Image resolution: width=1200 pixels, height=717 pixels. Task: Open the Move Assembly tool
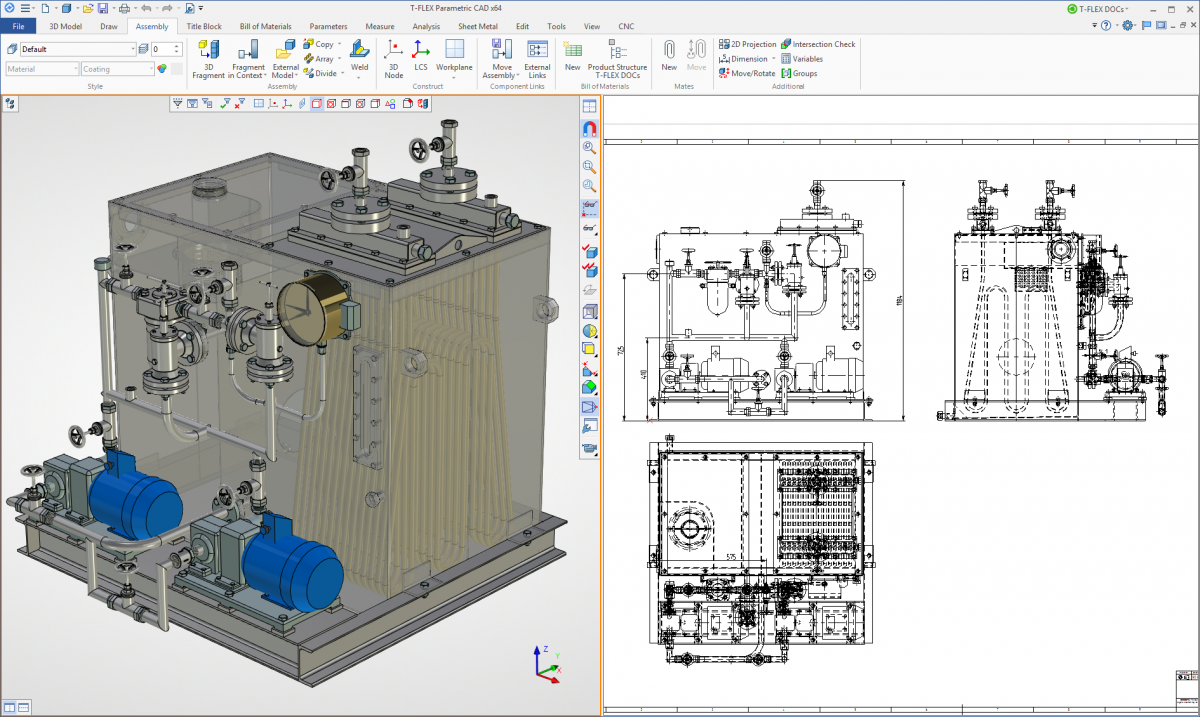[x=501, y=59]
